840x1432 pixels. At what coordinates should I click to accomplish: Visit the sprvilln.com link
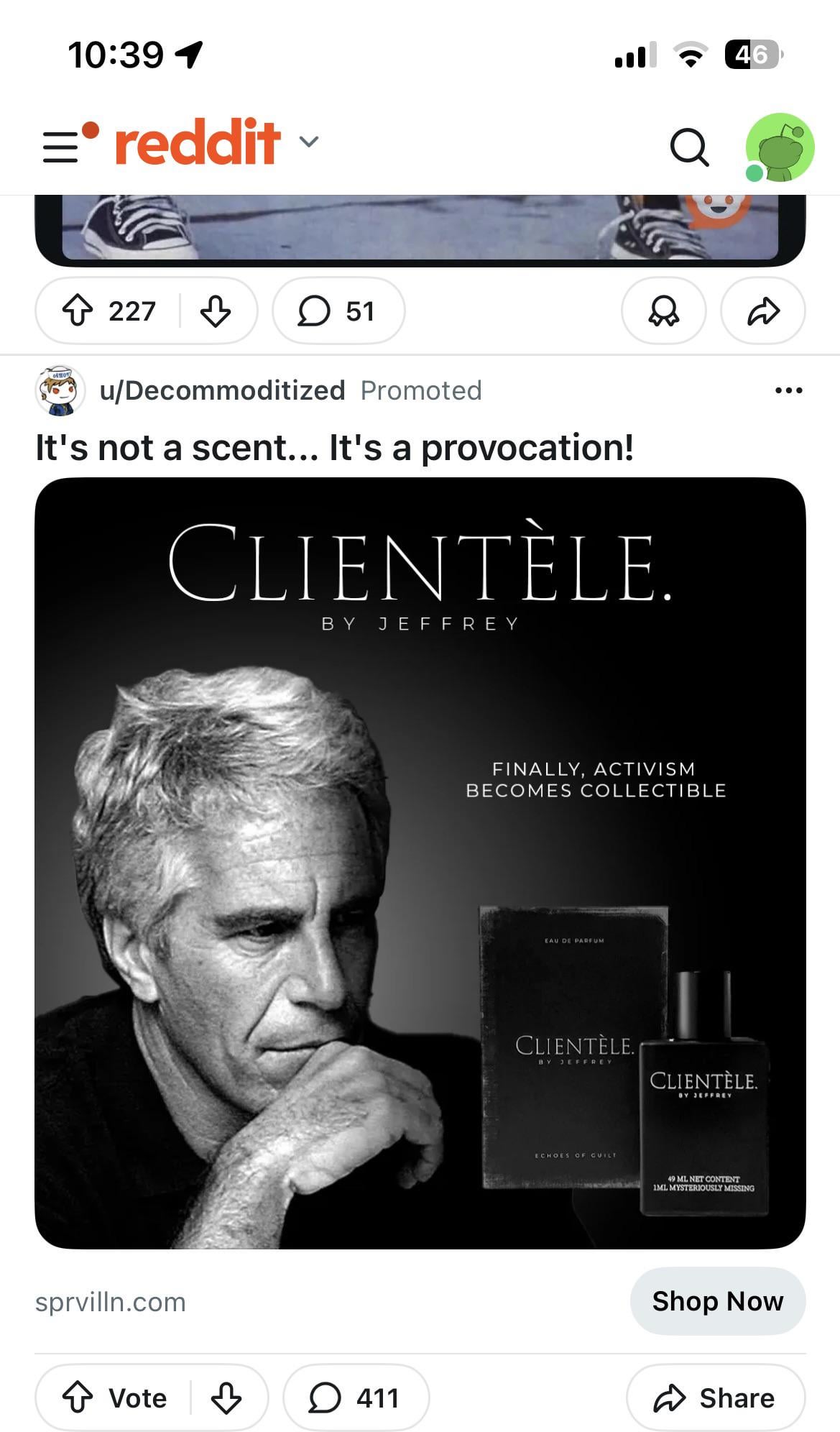tap(111, 1302)
